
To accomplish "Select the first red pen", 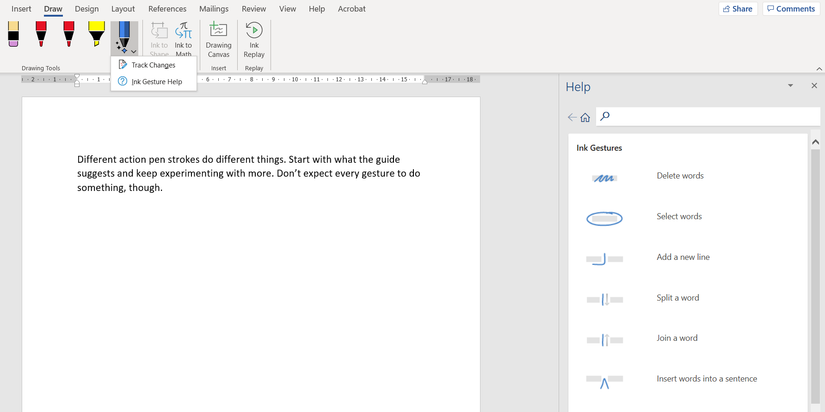I will coord(41,36).
